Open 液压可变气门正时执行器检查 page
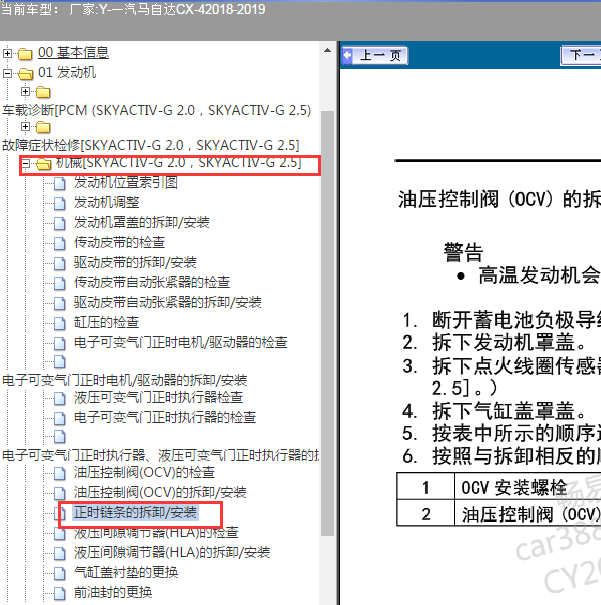601x605 pixels. click(x=159, y=397)
